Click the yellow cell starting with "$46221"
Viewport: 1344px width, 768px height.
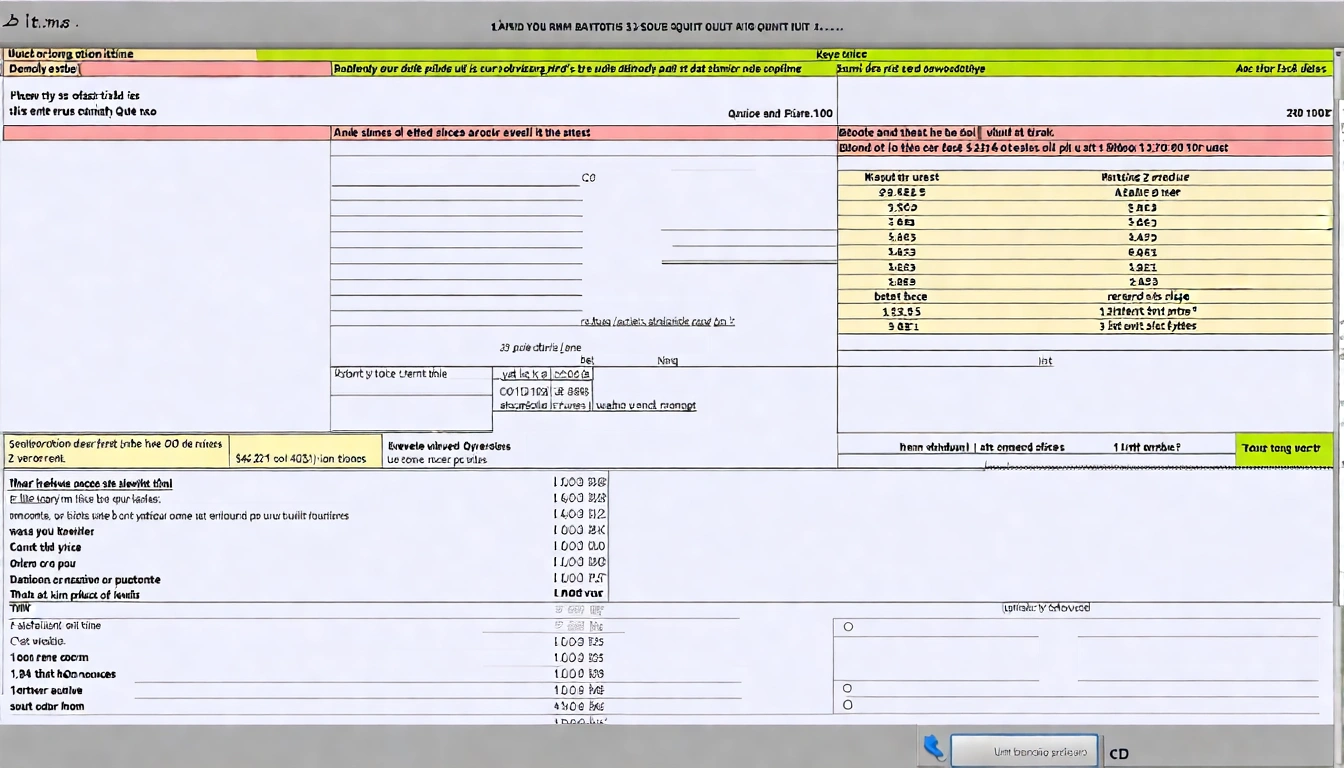305,459
